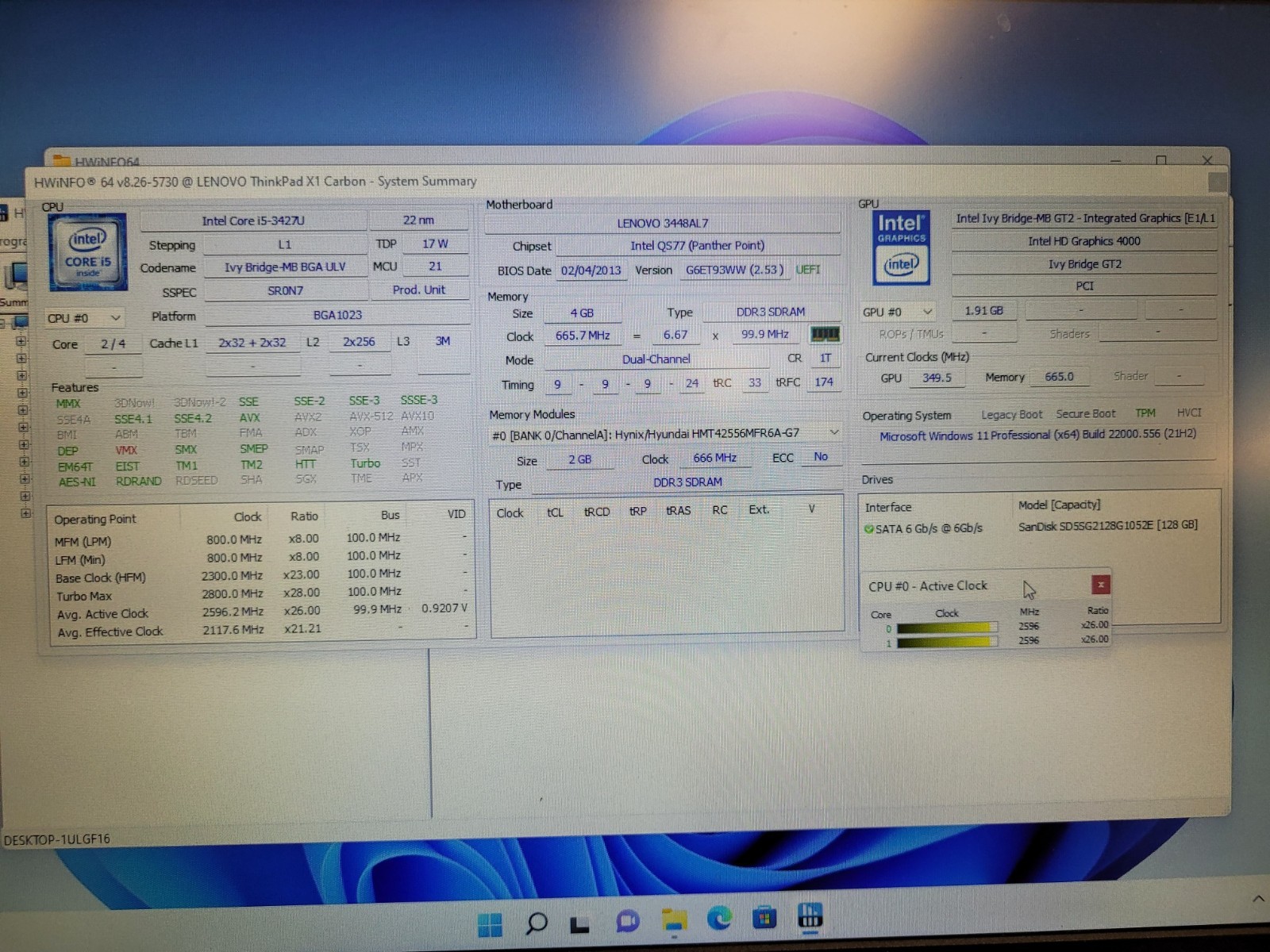Click the Legacy Boot indicator
1270x952 pixels.
(x=1011, y=414)
